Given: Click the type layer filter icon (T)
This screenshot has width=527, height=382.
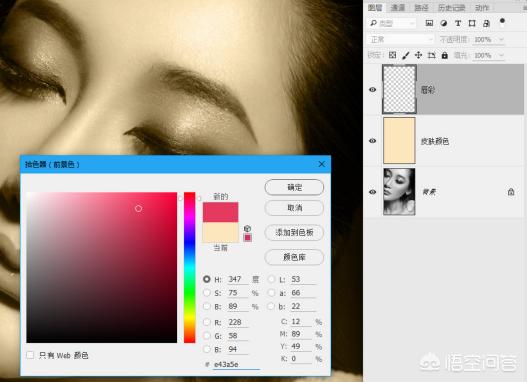Looking at the screenshot, I should 458,23.
